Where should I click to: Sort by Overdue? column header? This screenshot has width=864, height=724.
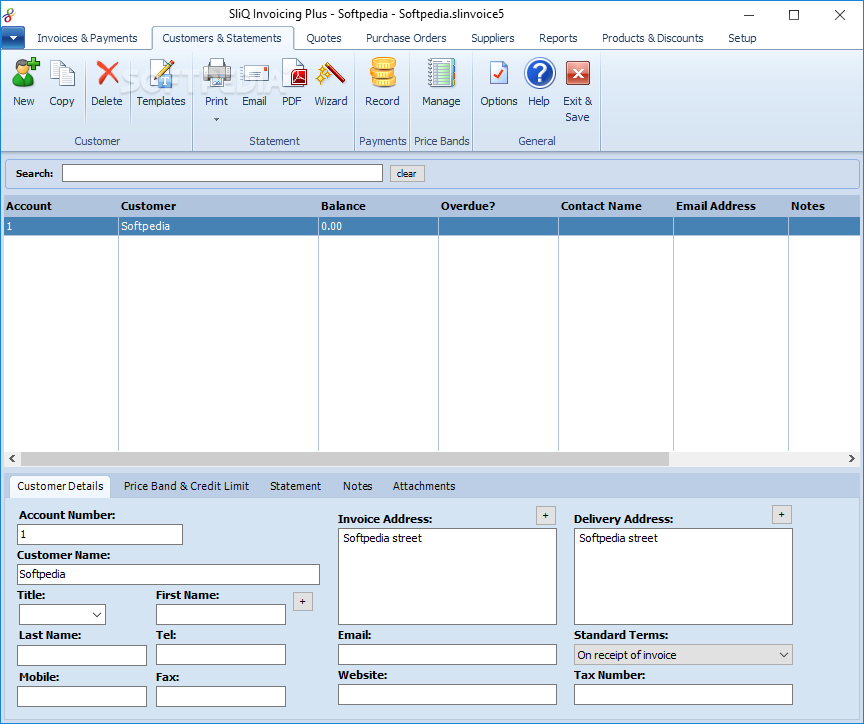pos(499,206)
